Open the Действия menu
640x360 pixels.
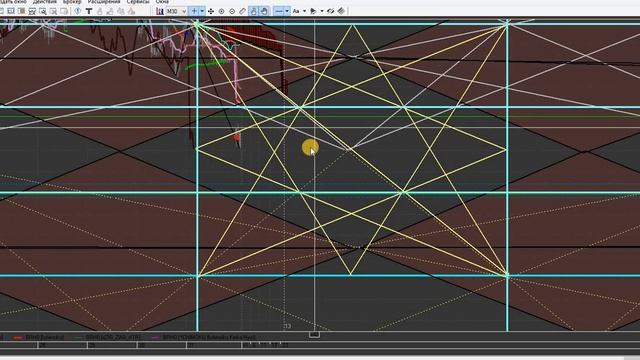tap(45, 2)
